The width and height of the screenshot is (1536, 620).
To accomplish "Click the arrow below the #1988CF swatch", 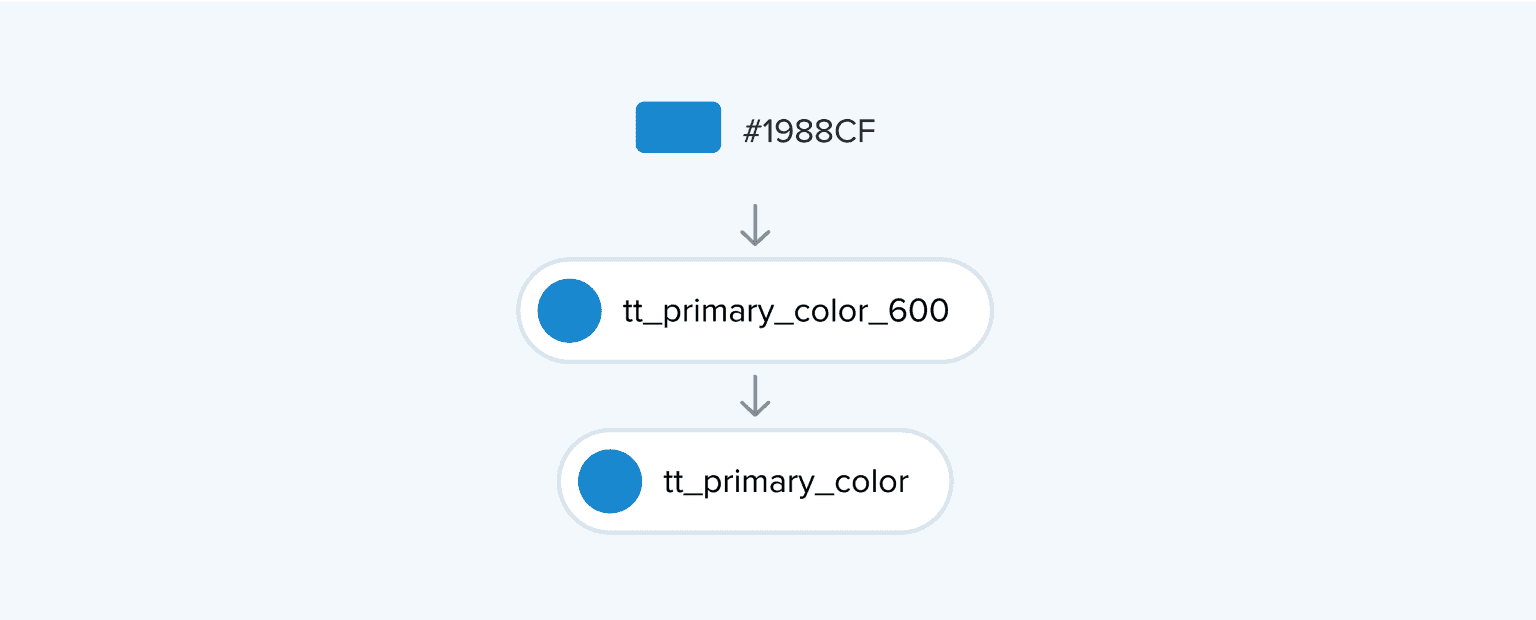I will [755, 225].
